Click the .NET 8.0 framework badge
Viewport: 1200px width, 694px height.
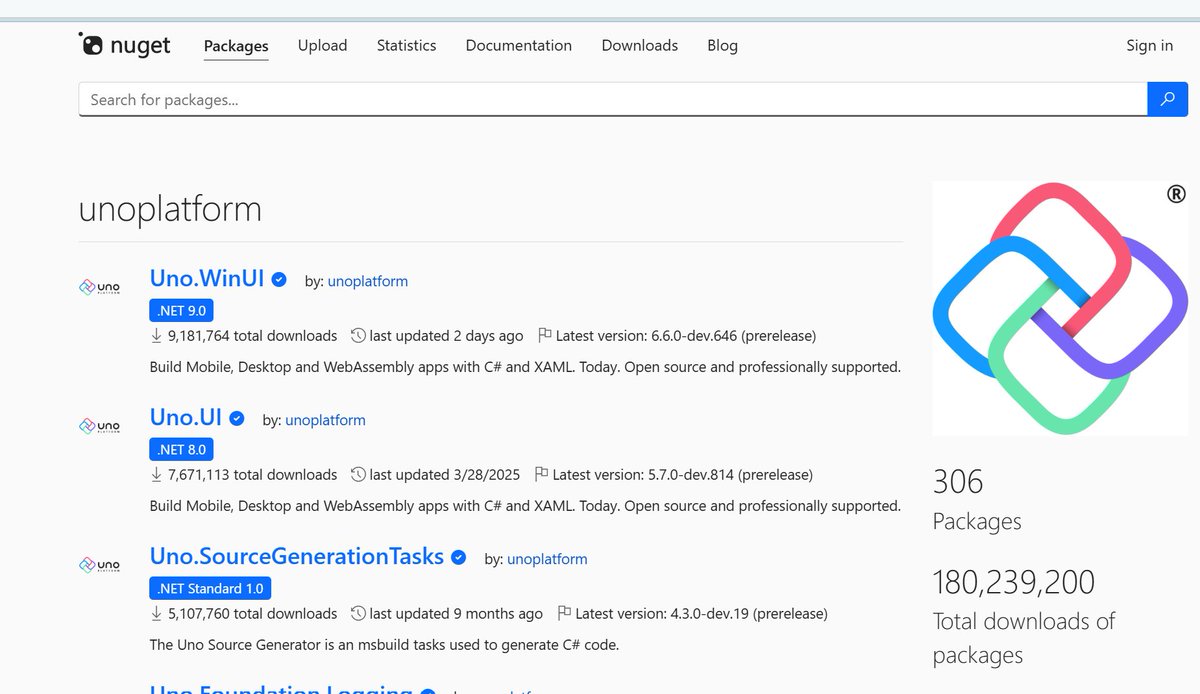(182, 449)
